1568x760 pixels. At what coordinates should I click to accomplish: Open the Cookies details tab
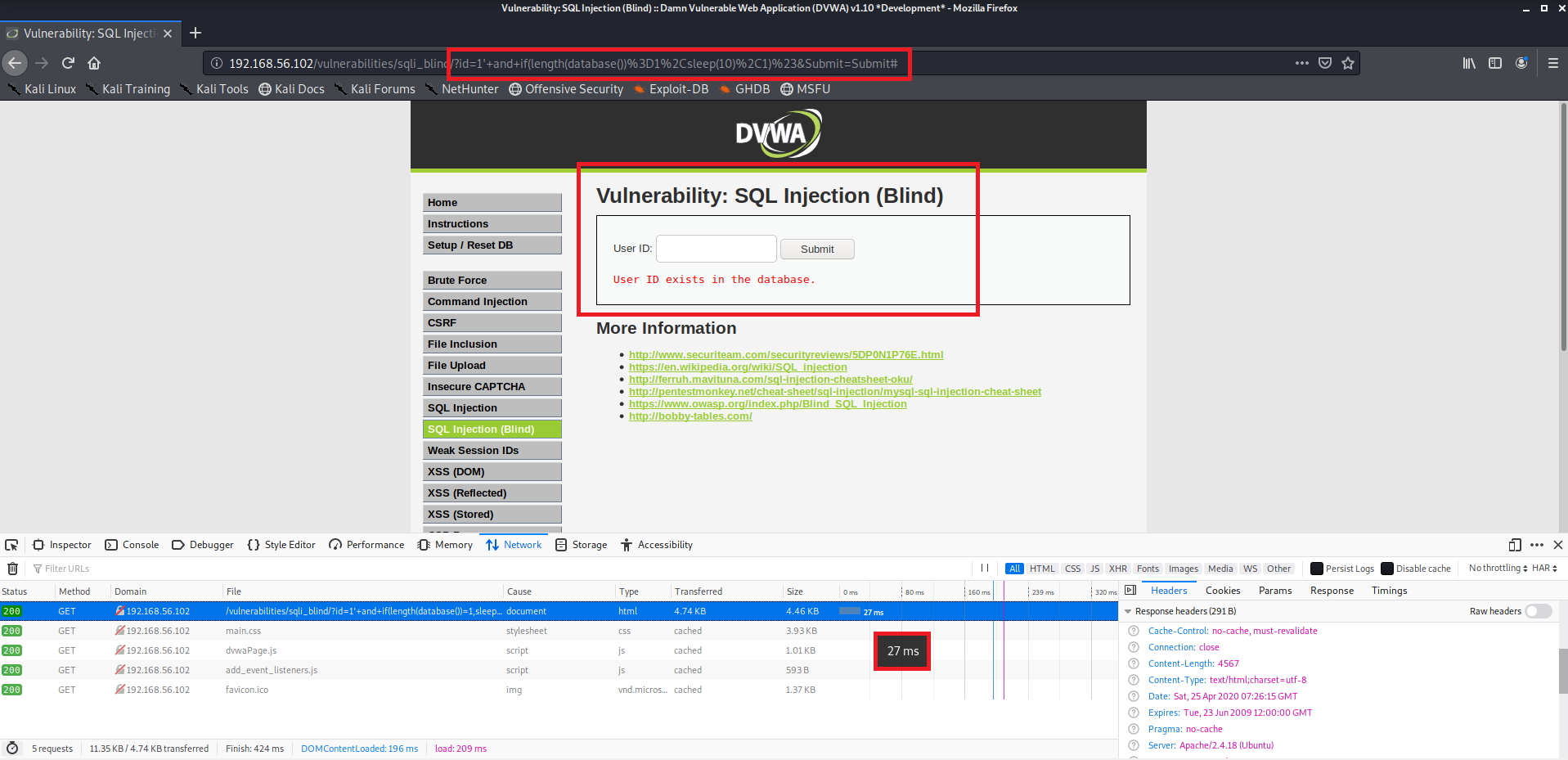pos(1223,591)
